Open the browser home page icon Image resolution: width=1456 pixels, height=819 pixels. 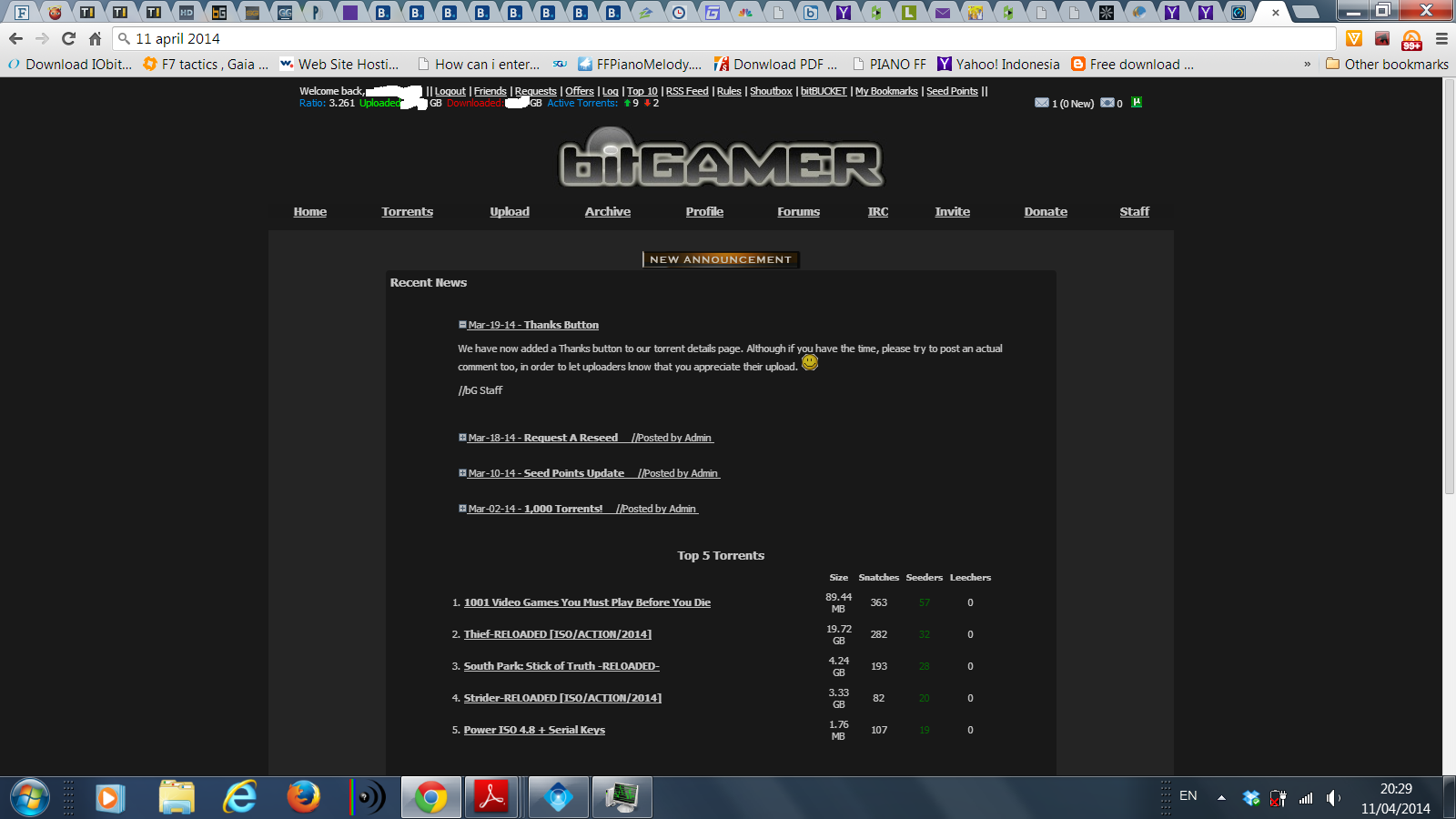coord(95,38)
